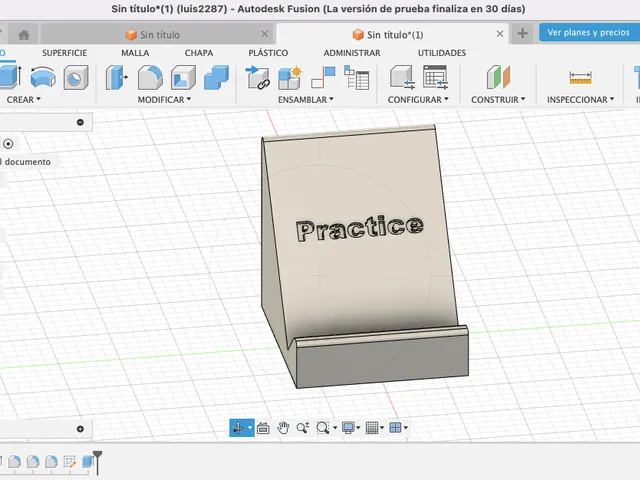The width and height of the screenshot is (640, 480).
Task: Choose the Fillet tool icon
Action: pos(150,77)
